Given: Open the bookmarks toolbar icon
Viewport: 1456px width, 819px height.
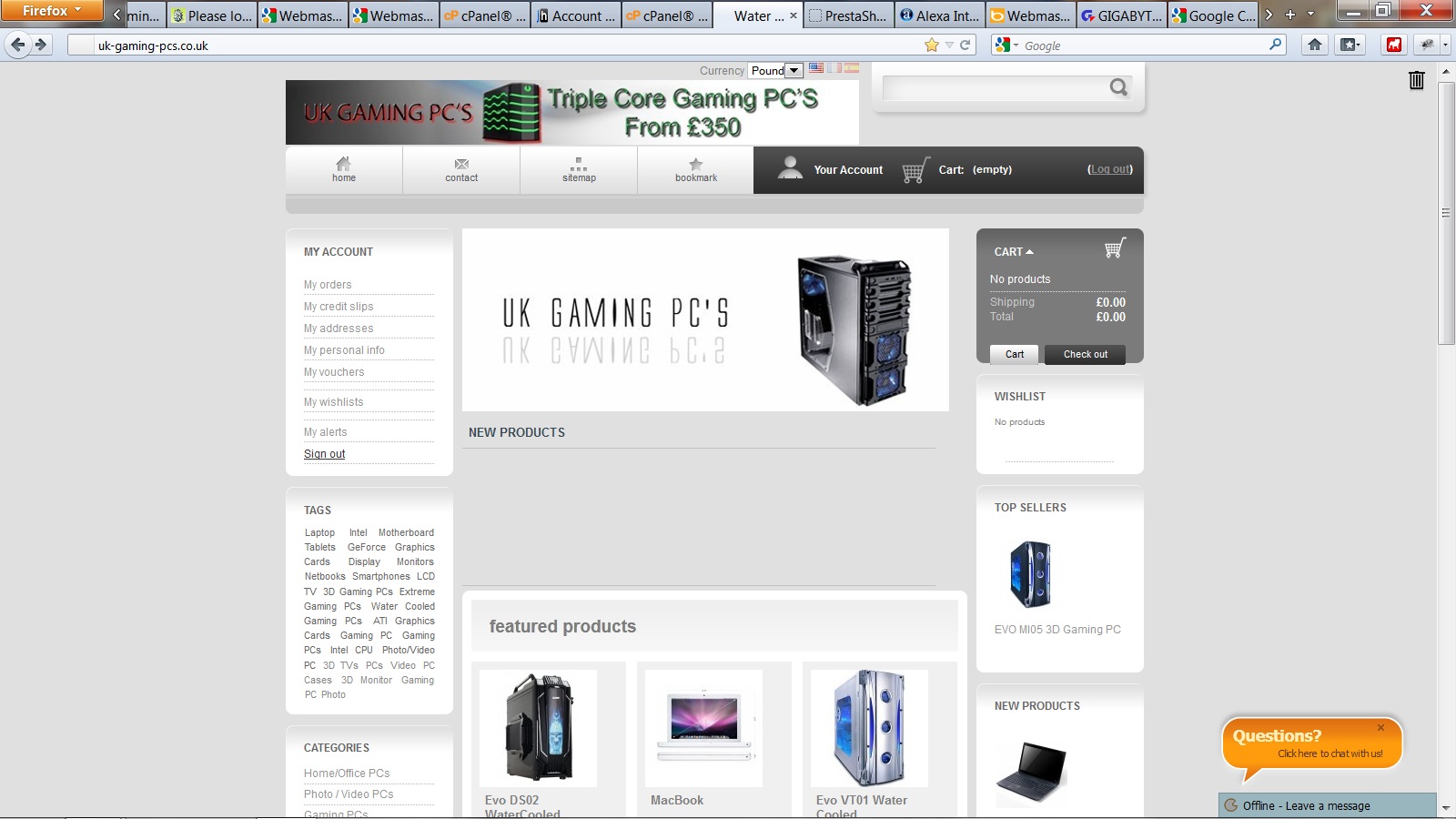Looking at the screenshot, I should click(1350, 45).
